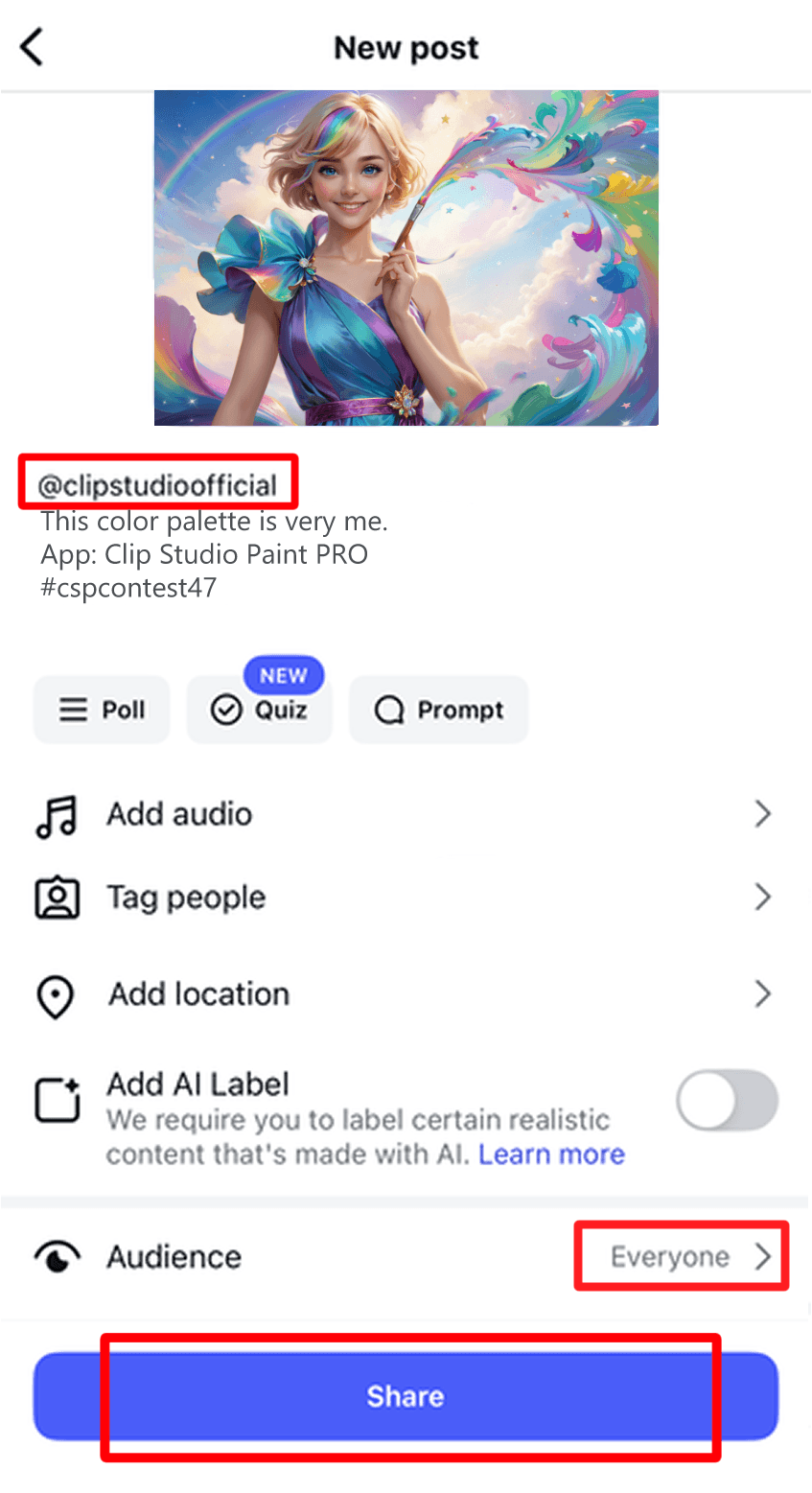Tap the back arrow icon
Viewport: 812px width, 1493px height.
(32, 45)
